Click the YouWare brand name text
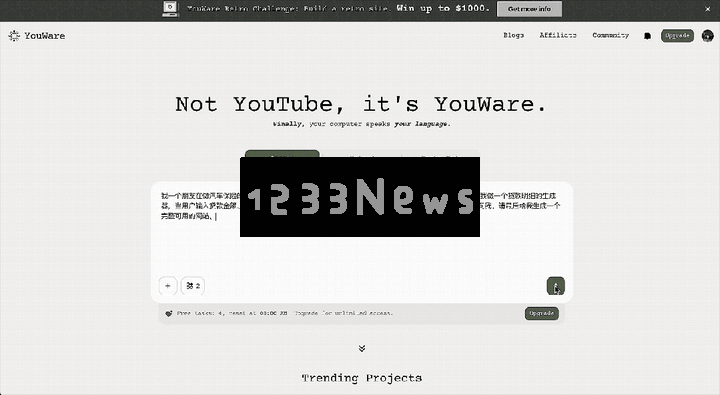This screenshot has height=395, width=720. point(45,36)
